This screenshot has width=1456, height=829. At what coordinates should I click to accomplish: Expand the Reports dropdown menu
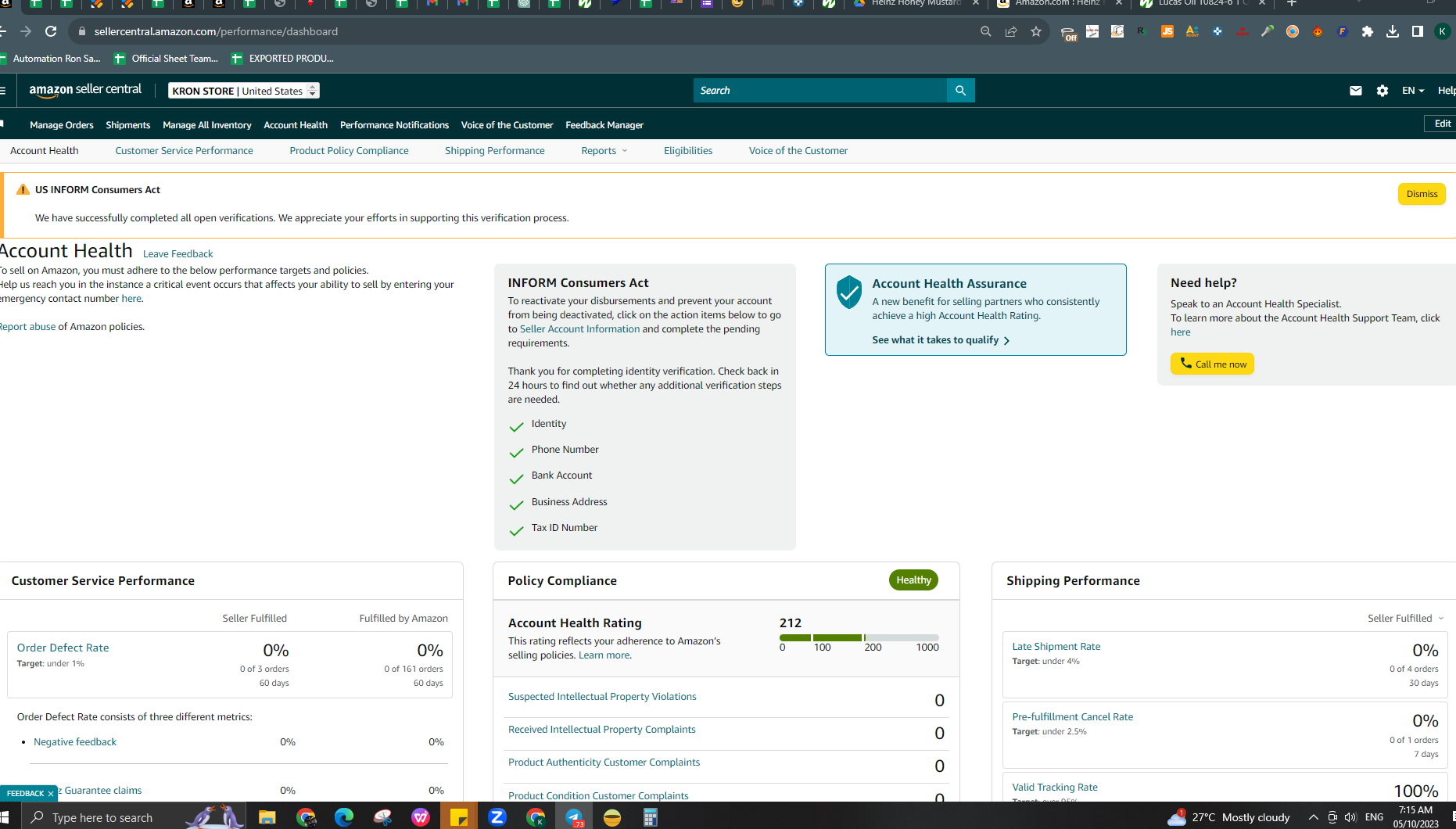pyautogui.click(x=604, y=151)
